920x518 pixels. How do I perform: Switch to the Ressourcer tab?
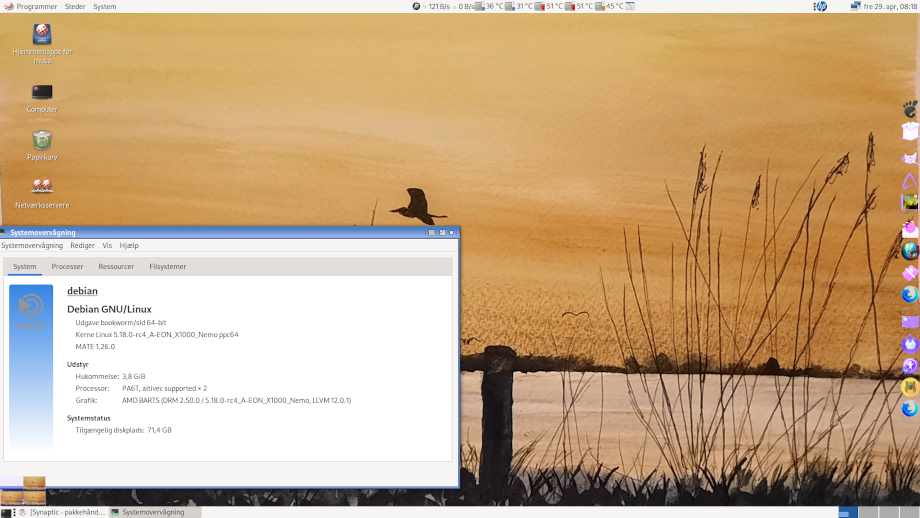pyautogui.click(x=116, y=267)
